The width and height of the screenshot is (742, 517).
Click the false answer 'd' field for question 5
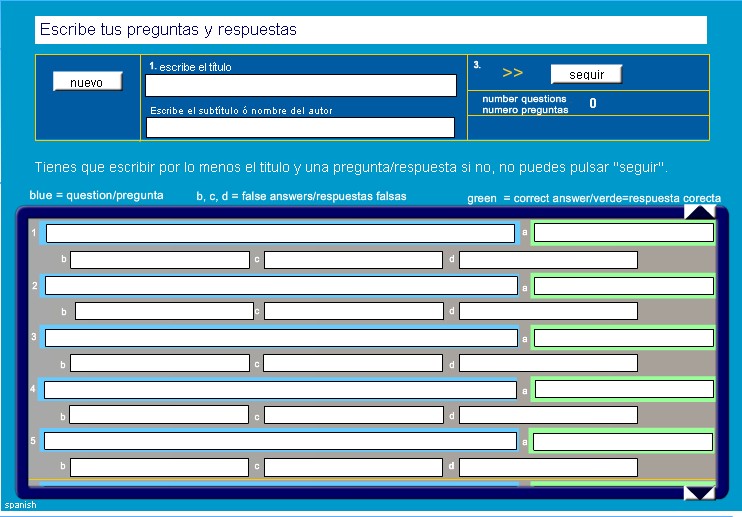tap(548, 467)
